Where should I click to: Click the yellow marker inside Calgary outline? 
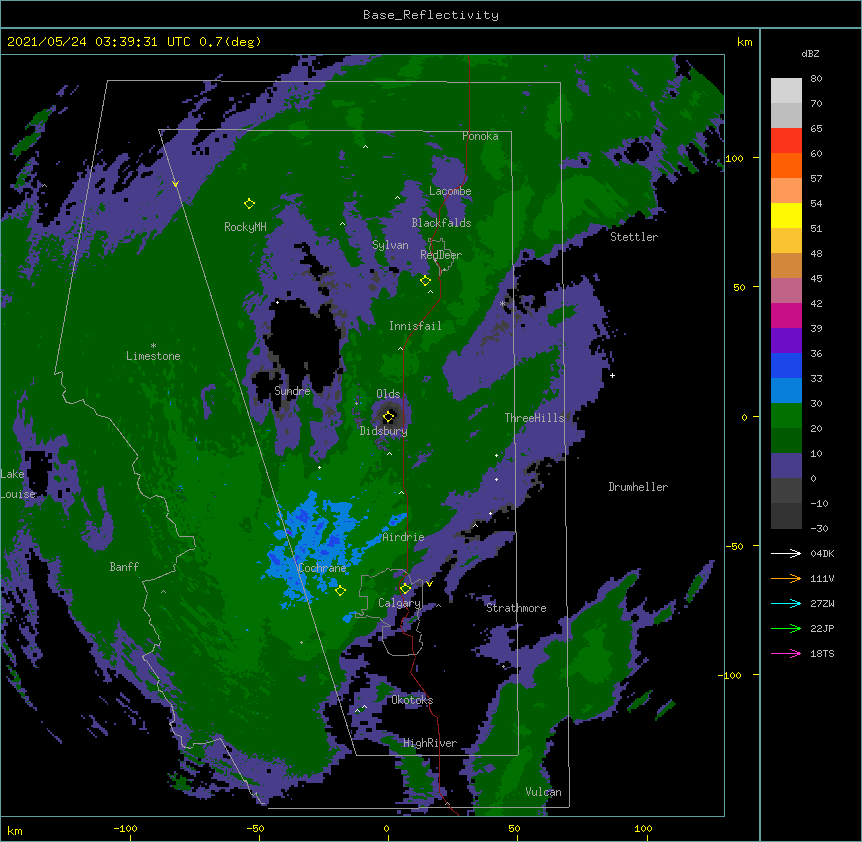tap(405, 589)
